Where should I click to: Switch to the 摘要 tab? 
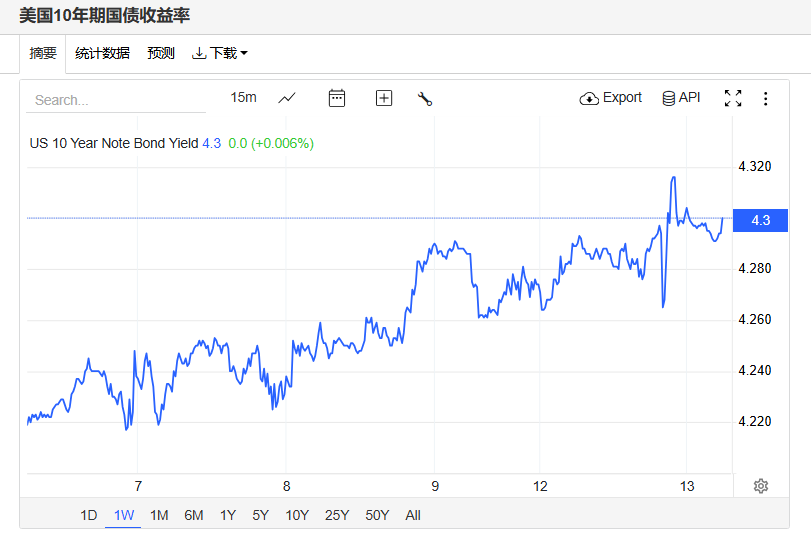pyautogui.click(x=43, y=53)
